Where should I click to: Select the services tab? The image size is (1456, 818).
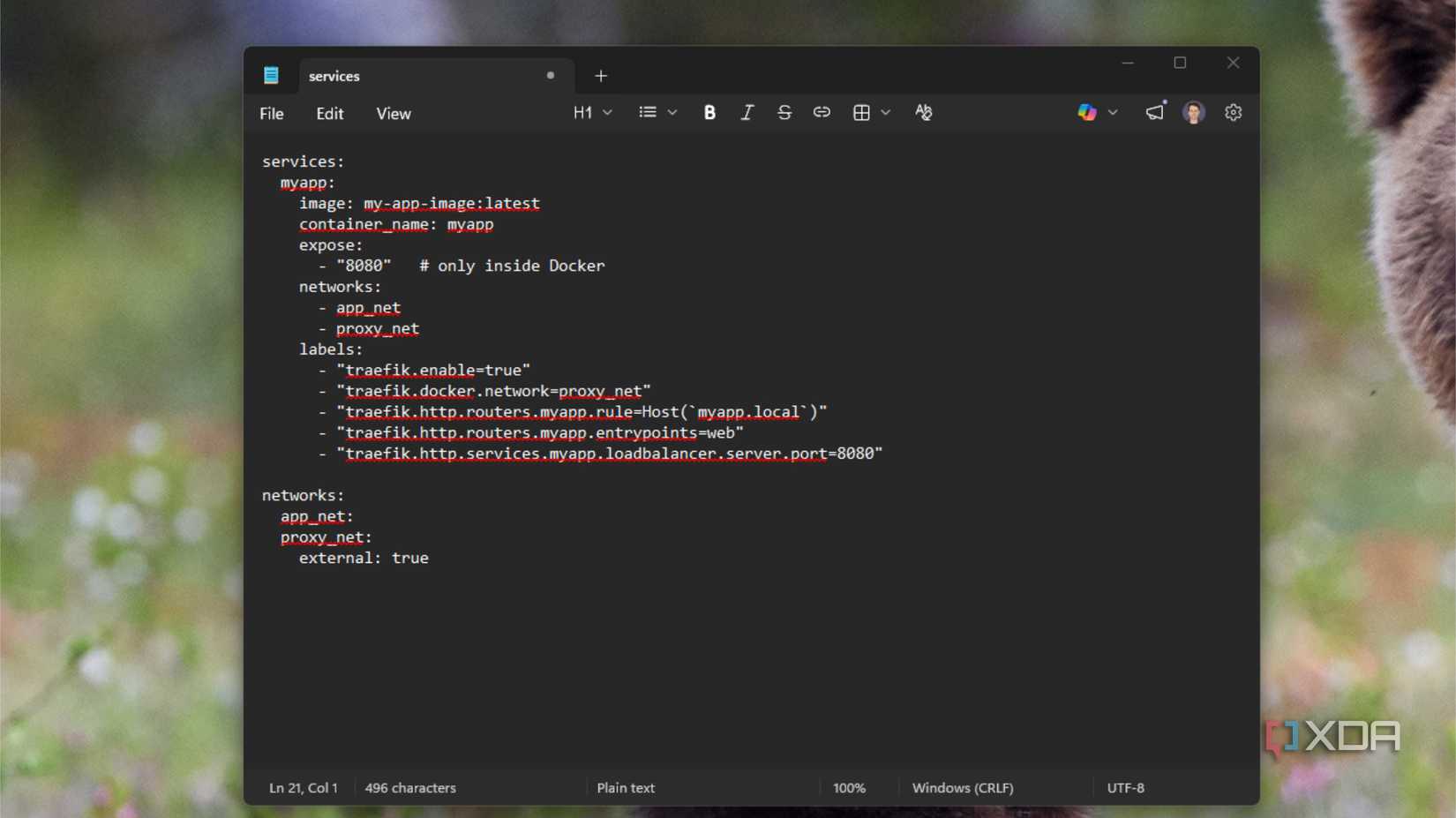click(x=437, y=77)
